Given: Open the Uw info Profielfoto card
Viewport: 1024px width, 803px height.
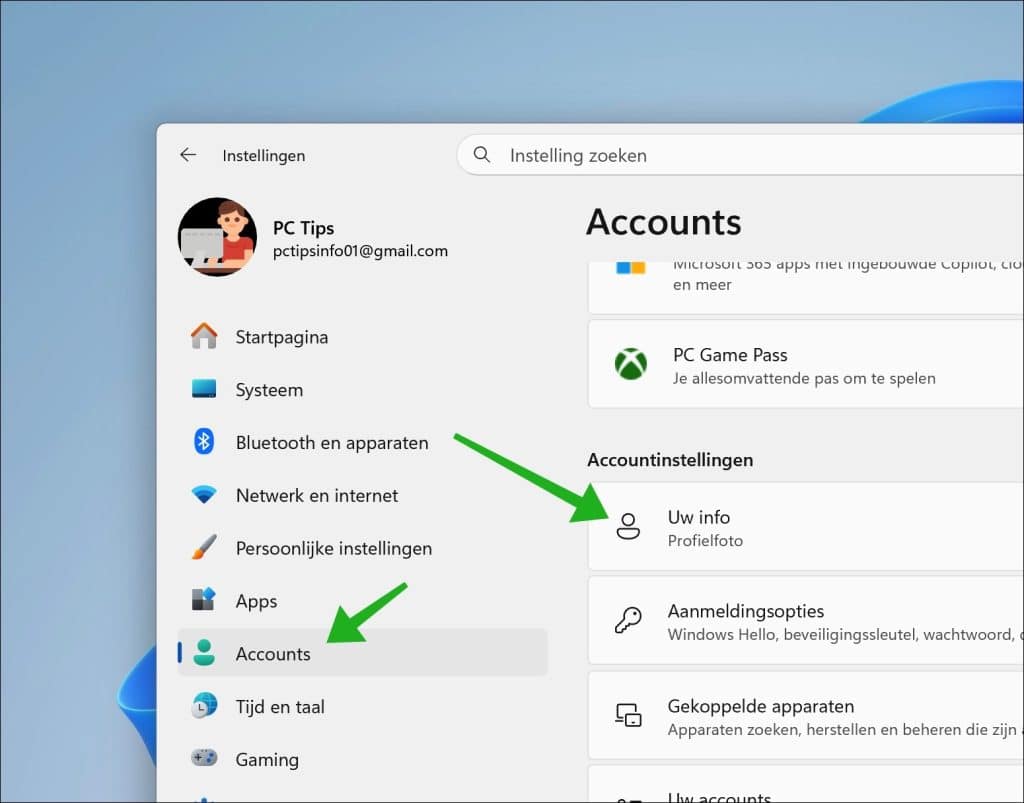Looking at the screenshot, I should pyautogui.click(x=806, y=527).
